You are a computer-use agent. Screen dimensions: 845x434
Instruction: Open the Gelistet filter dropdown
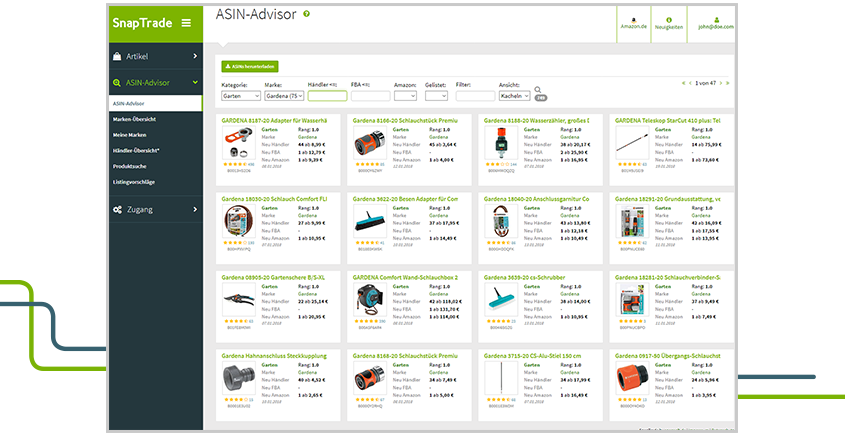(436, 95)
